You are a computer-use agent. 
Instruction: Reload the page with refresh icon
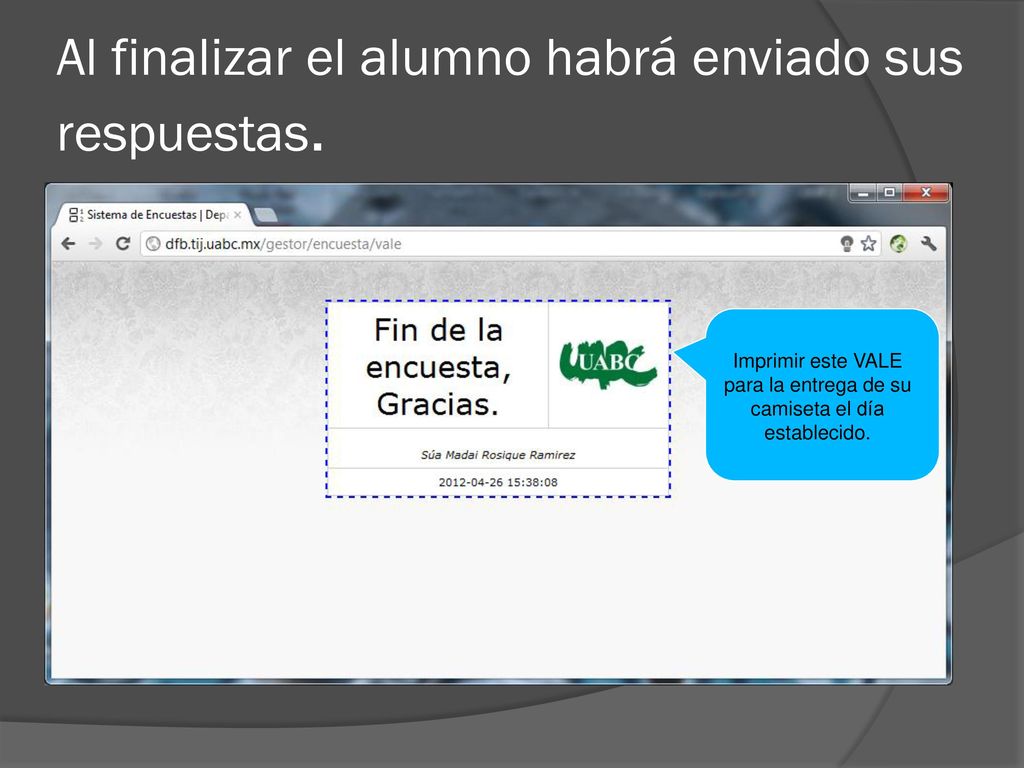pos(122,244)
